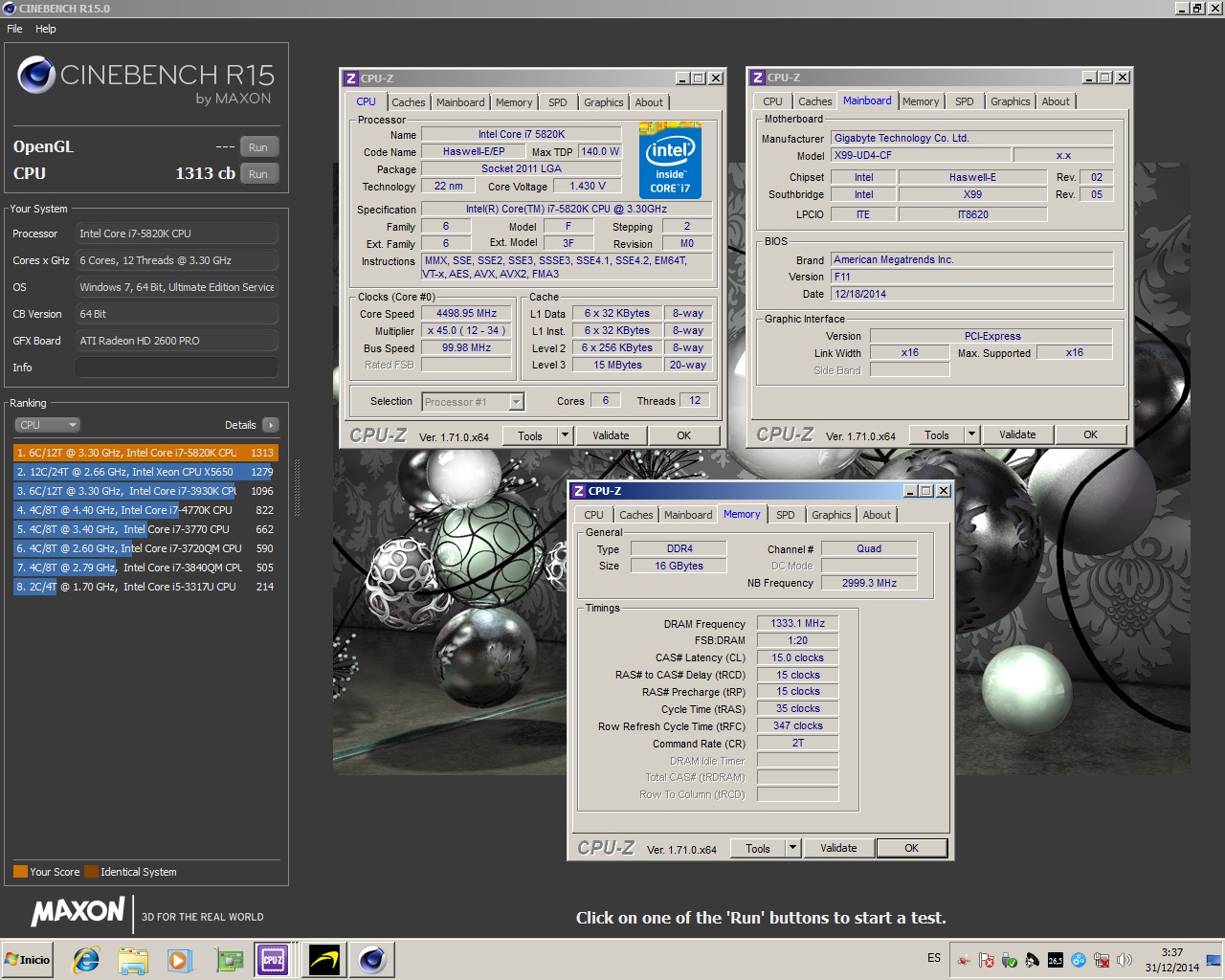Click the Show Desktop icon beside the clock
Image resolution: width=1225 pixels, height=980 pixels.
[1214, 960]
